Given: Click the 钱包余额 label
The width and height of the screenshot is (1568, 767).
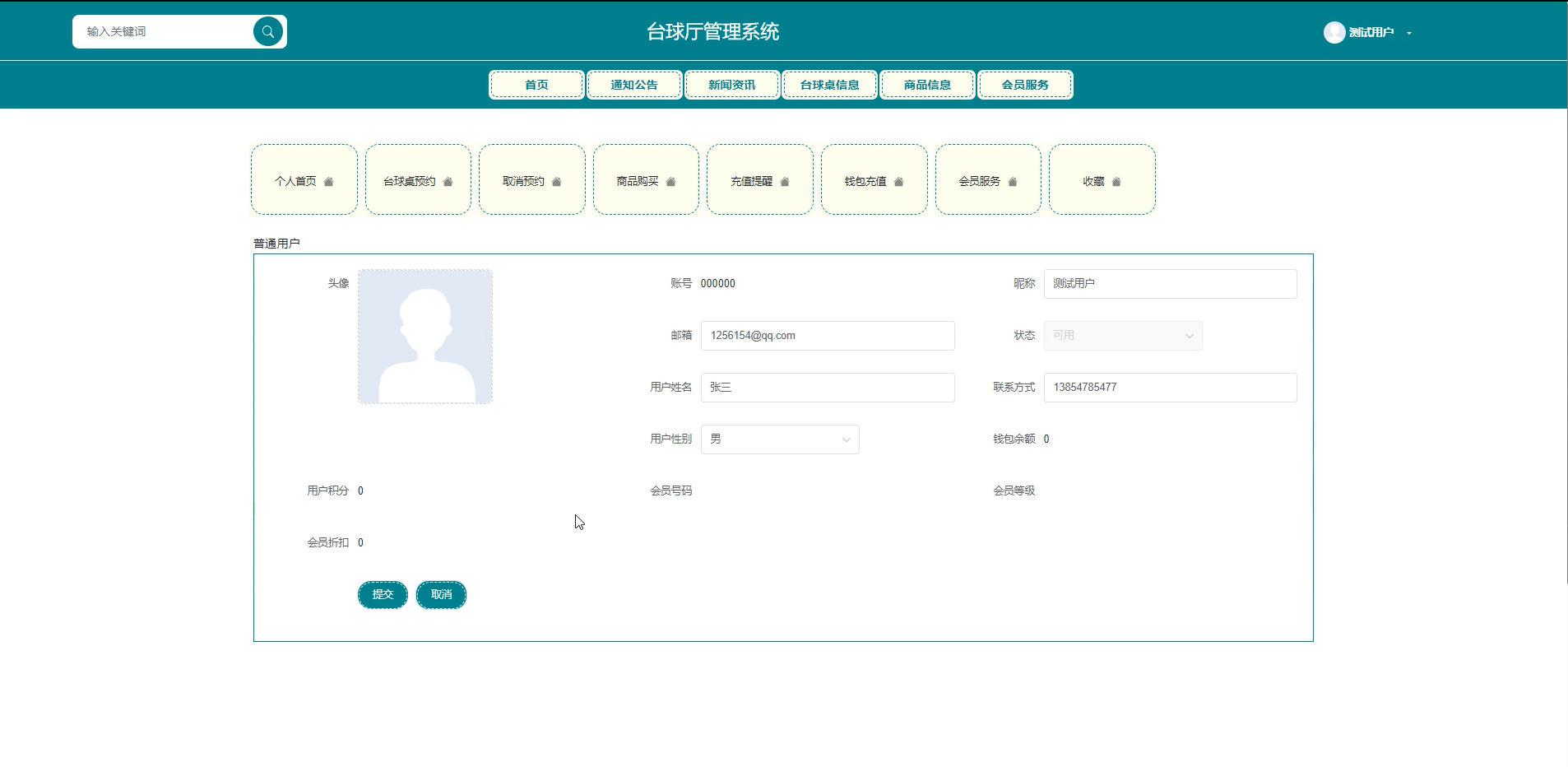Looking at the screenshot, I should coord(1014,439).
